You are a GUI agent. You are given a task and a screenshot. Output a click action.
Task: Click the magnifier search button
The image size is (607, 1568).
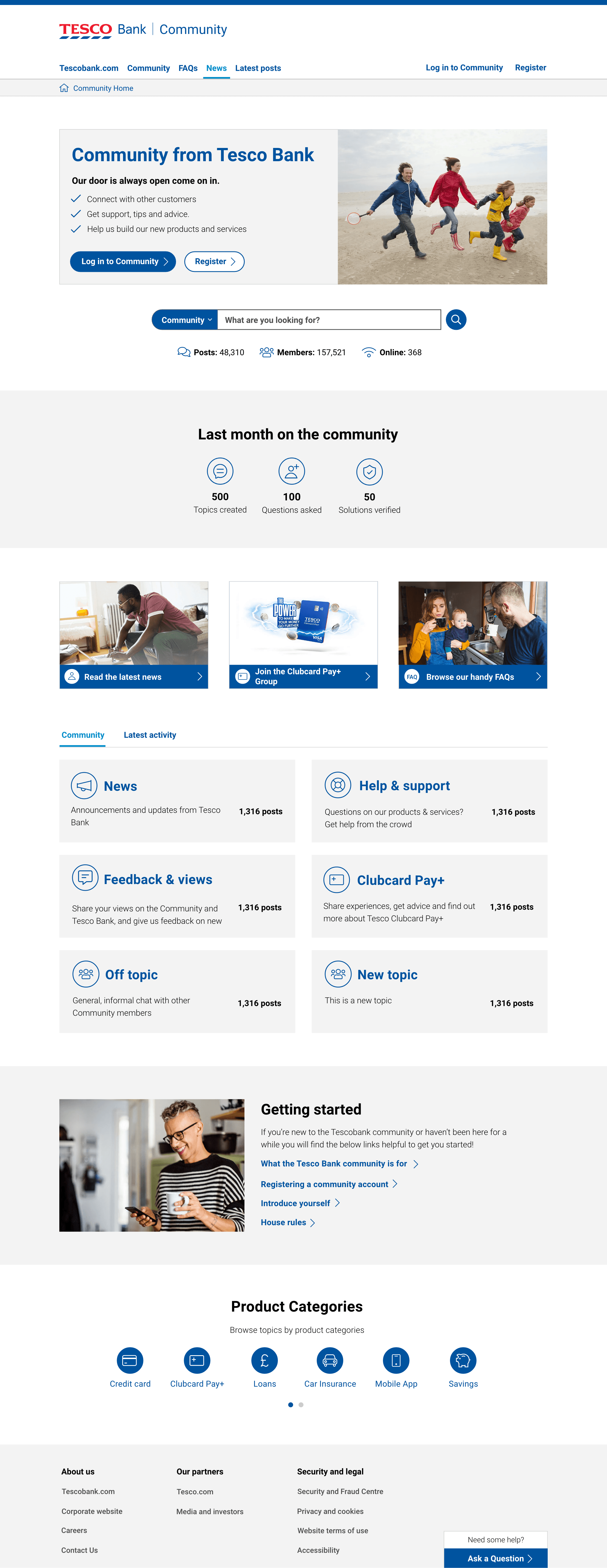coord(456,320)
